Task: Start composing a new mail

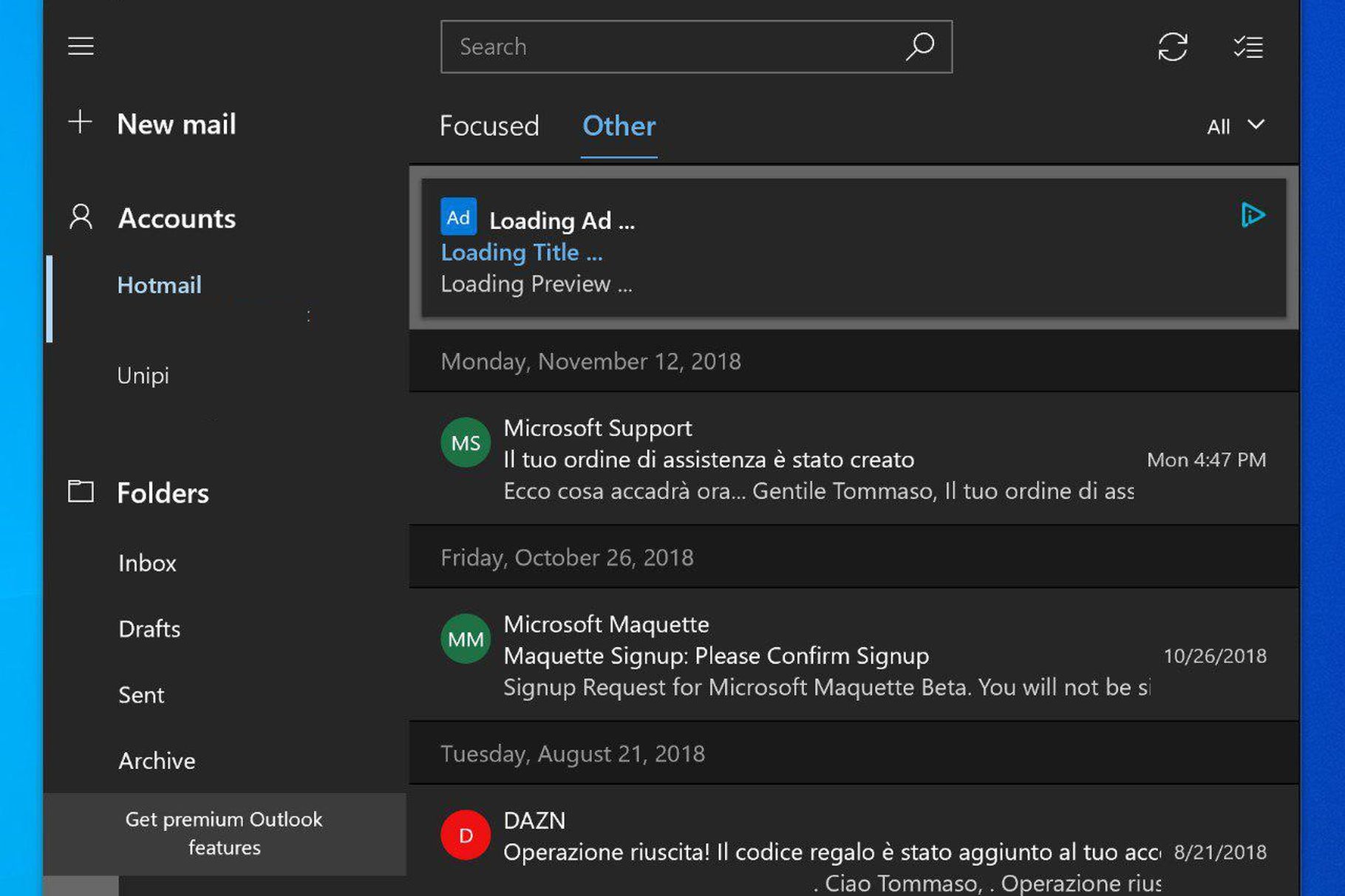Action: (x=176, y=123)
